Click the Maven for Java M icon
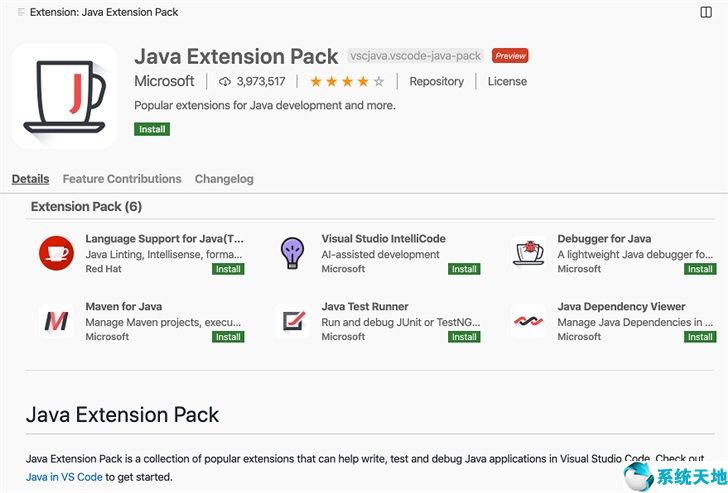The width and height of the screenshot is (728, 493). pos(56,321)
